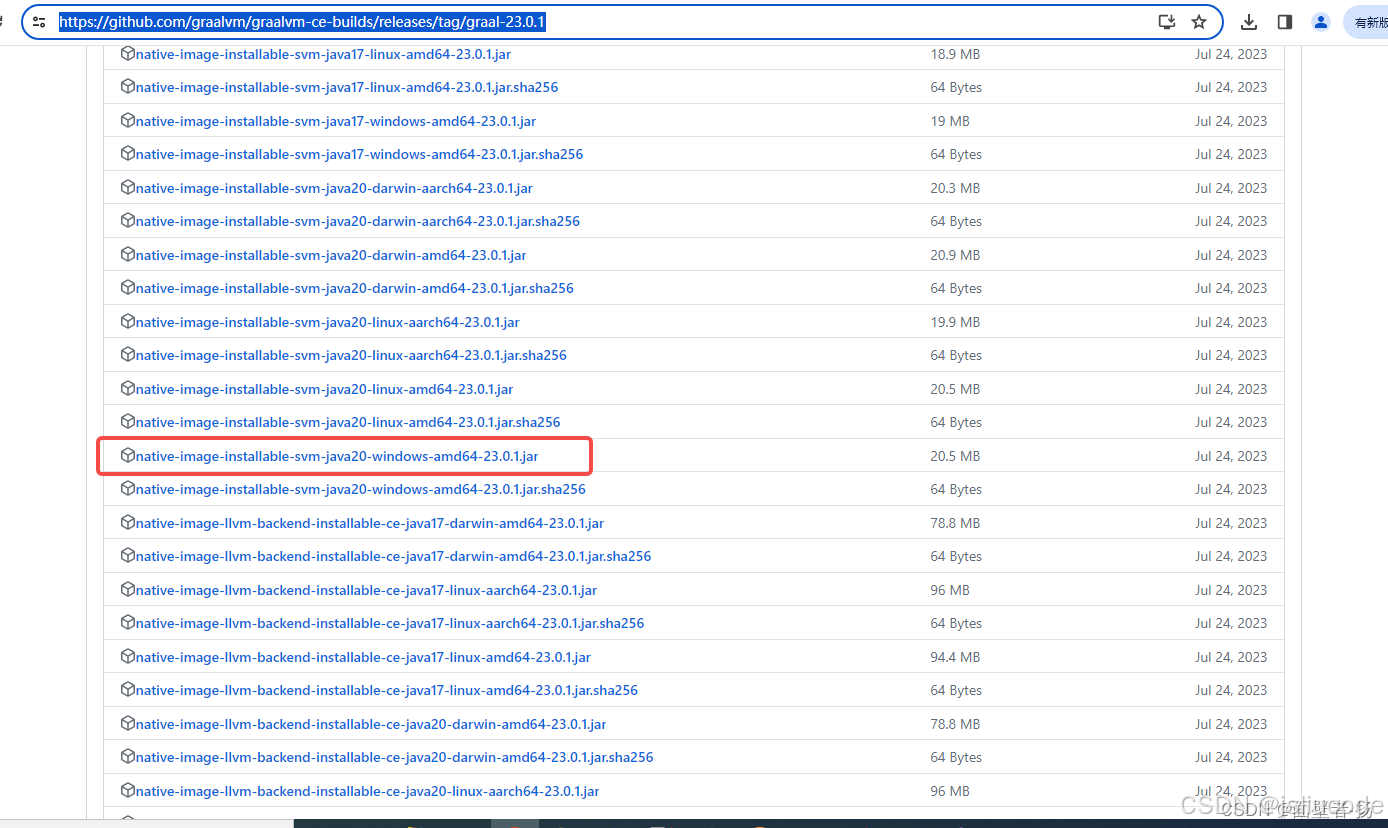Click the install app icon in address bar

[1166, 21]
